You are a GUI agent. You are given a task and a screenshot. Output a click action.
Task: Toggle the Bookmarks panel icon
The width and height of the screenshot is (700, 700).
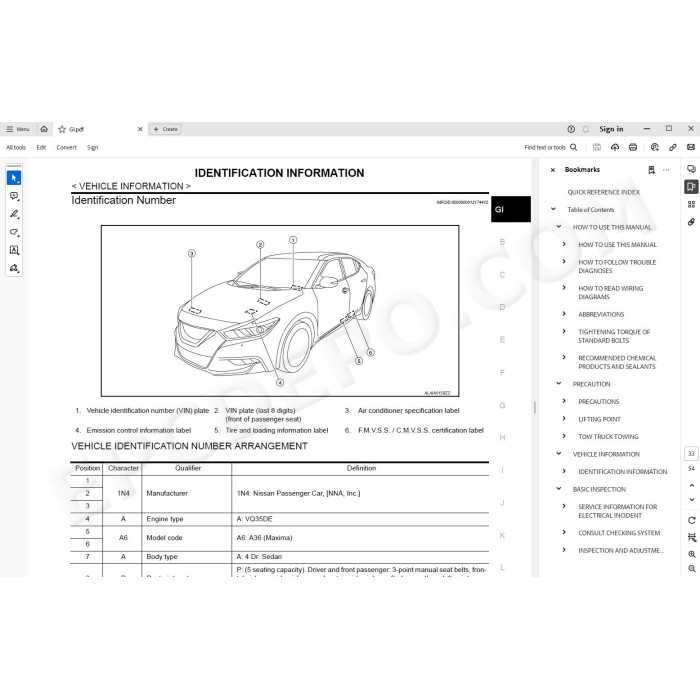[x=691, y=187]
